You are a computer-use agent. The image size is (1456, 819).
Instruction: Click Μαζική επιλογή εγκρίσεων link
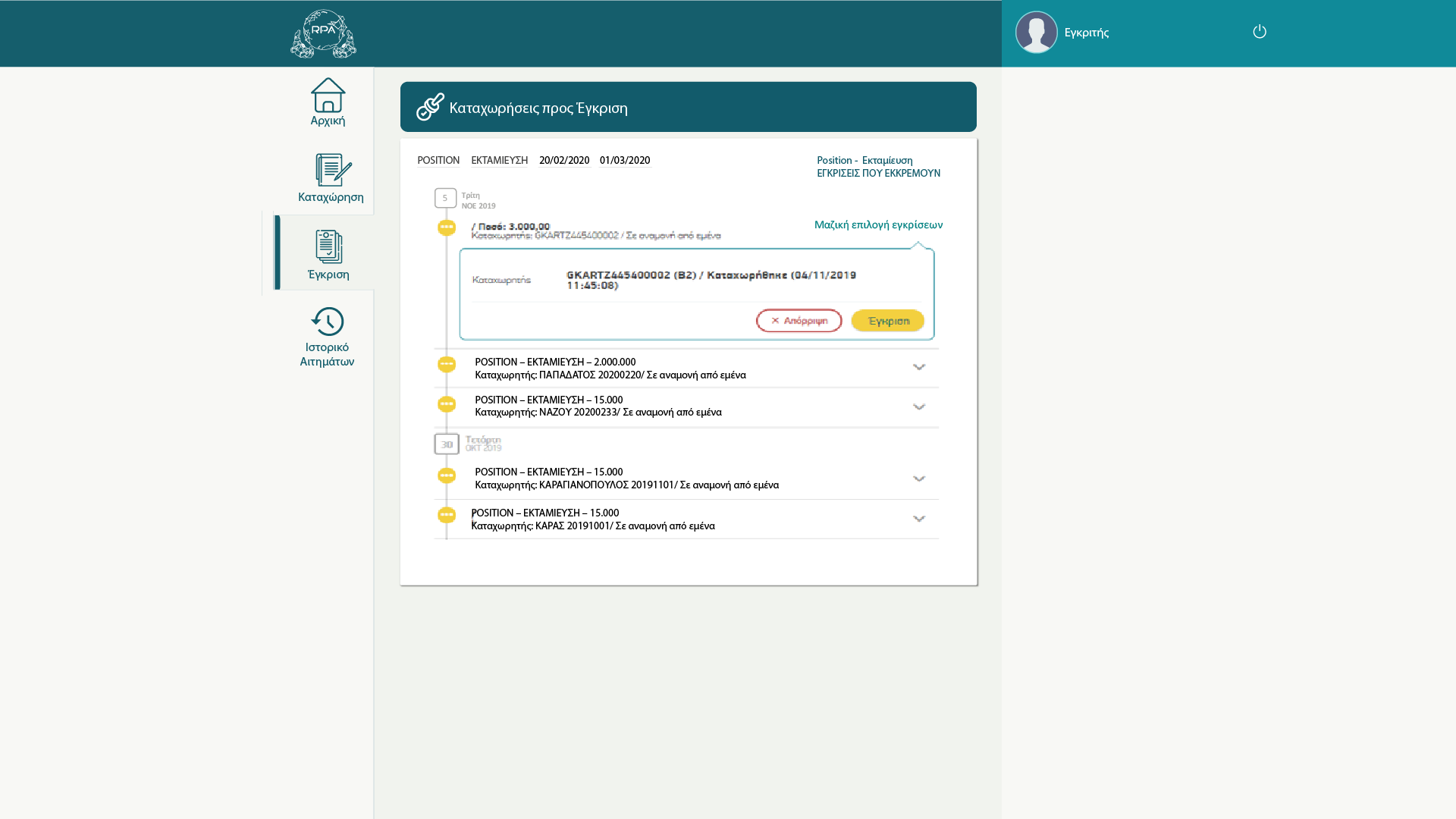coord(878,225)
